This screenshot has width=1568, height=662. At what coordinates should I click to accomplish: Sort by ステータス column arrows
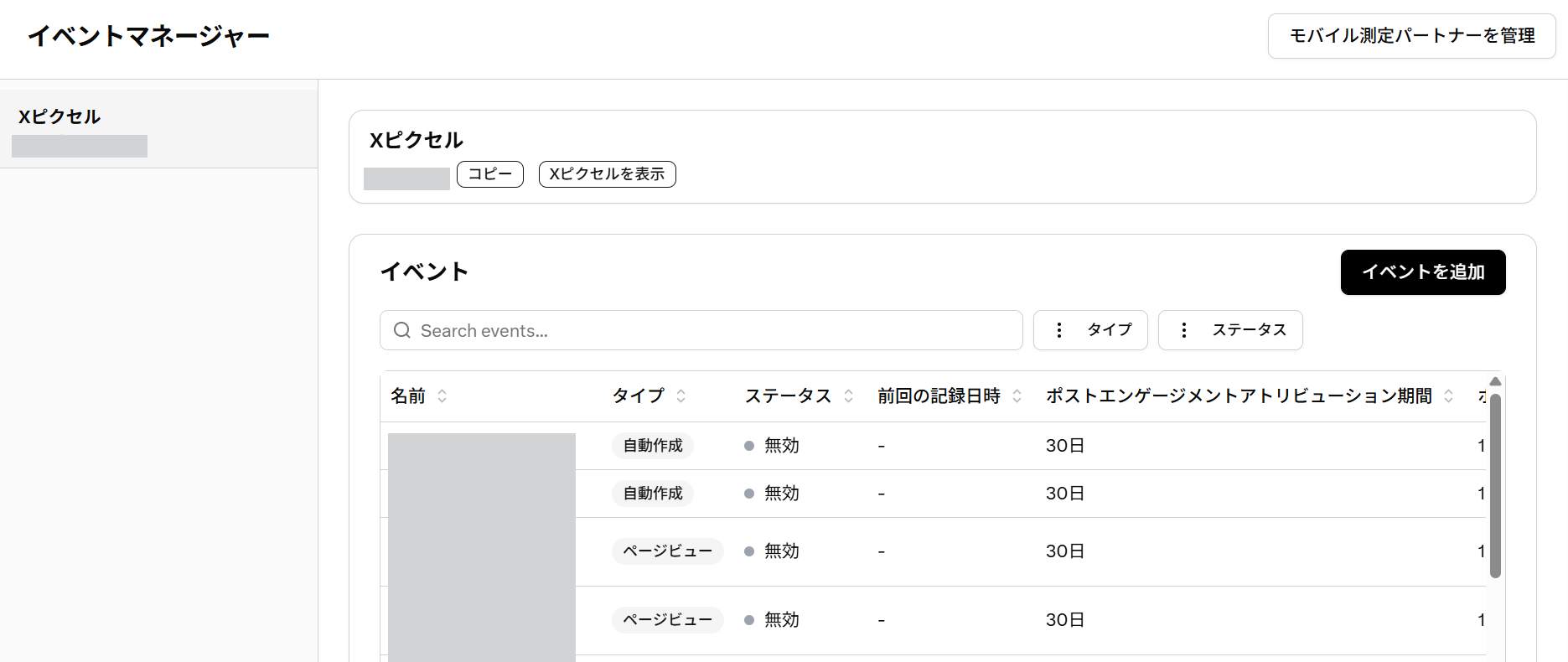849,396
